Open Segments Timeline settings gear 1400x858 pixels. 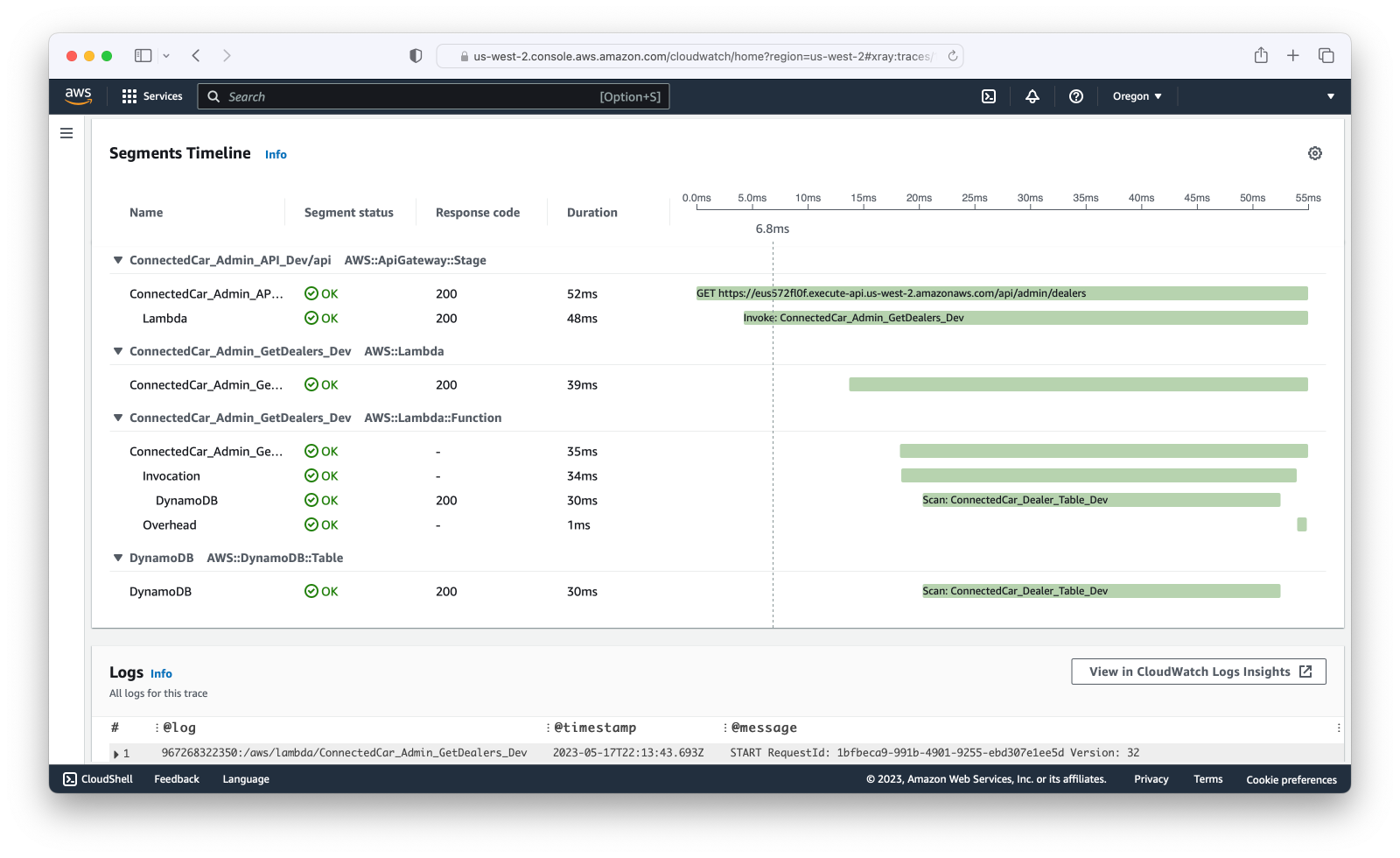(x=1315, y=153)
